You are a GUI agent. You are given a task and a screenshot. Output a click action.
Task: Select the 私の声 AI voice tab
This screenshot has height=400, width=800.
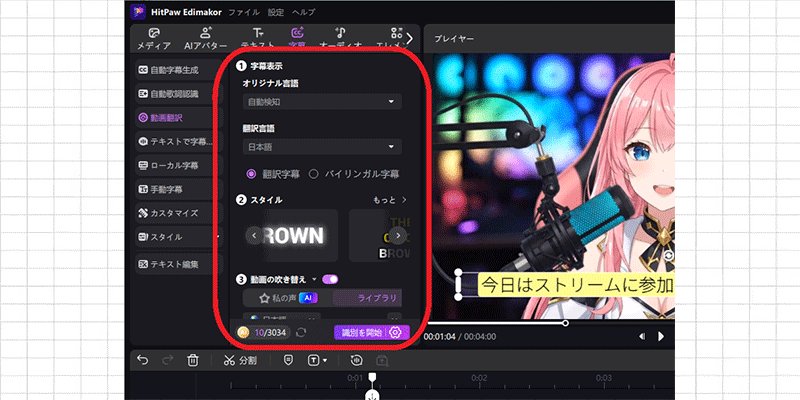pyautogui.click(x=288, y=298)
